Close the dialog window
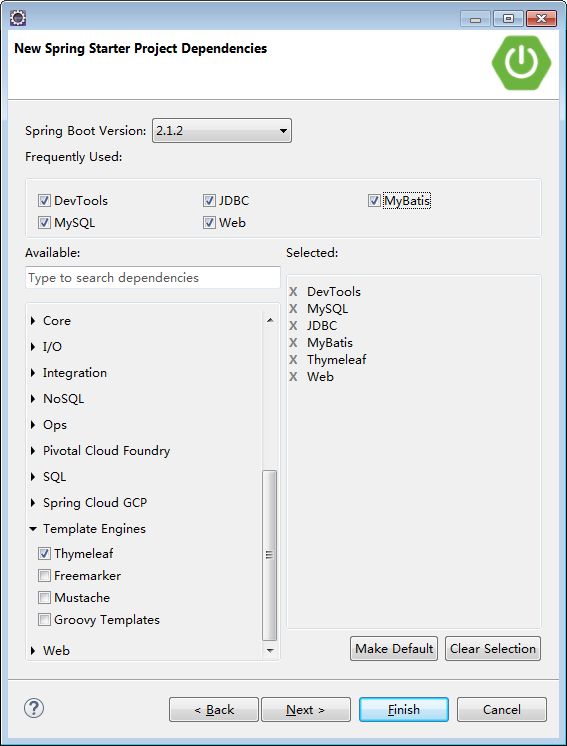This screenshot has height=746, width=567. click(541, 19)
